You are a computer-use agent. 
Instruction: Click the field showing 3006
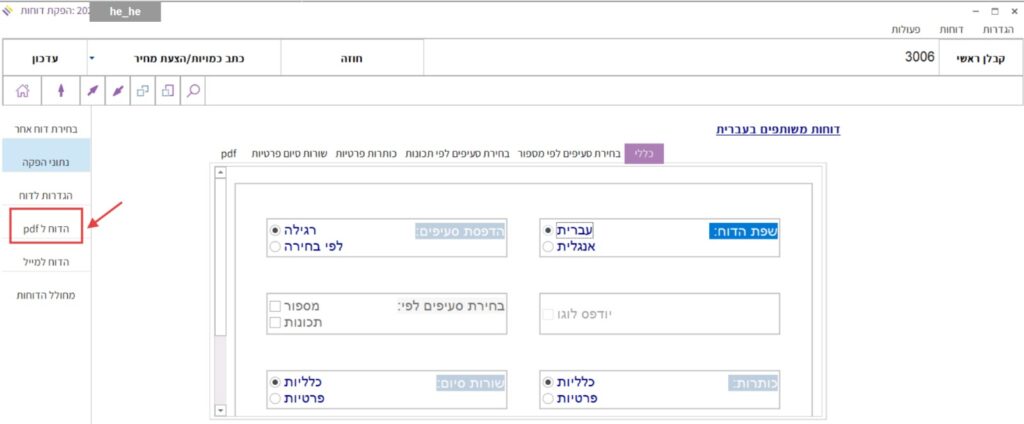pyautogui.click(x=680, y=58)
